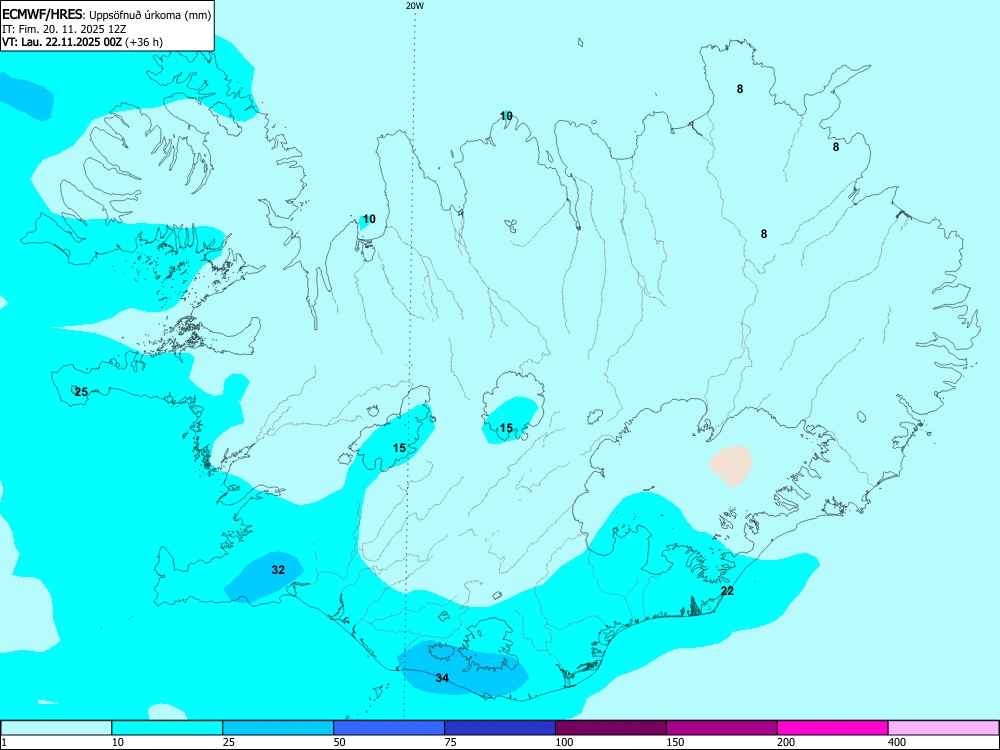Click the value 8 in the far northeast
The height and width of the screenshot is (750, 1000).
point(740,89)
